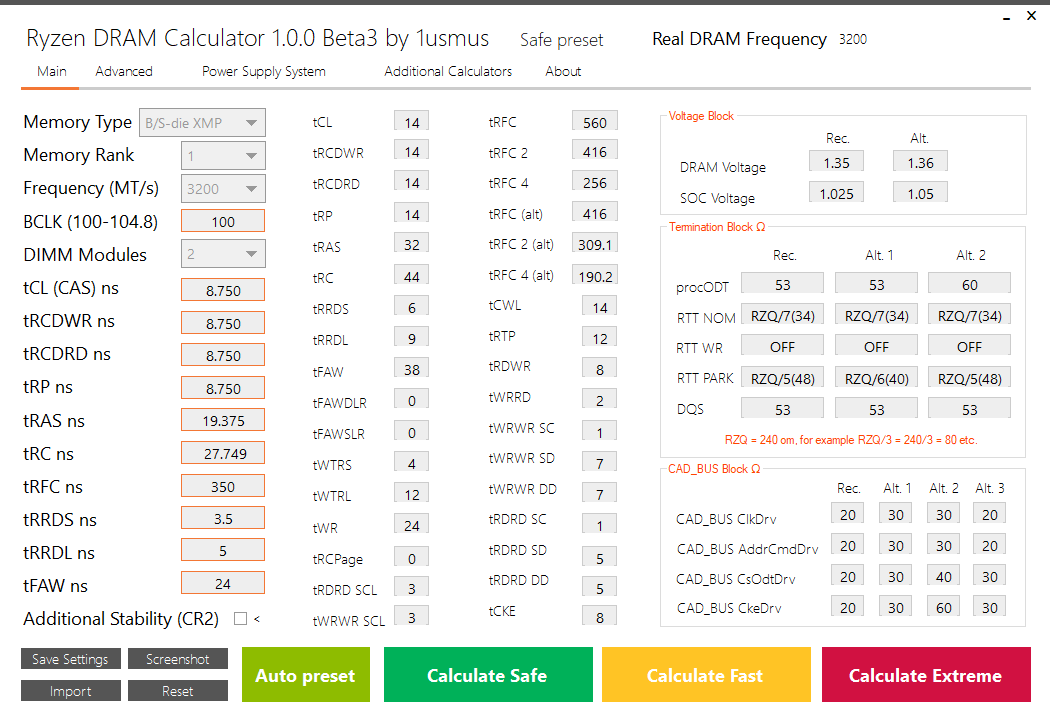Click the alternative SOC Voltage 1.05
Image resolution: width=1050 pixels, height=726 pixels.
point(920,193)
